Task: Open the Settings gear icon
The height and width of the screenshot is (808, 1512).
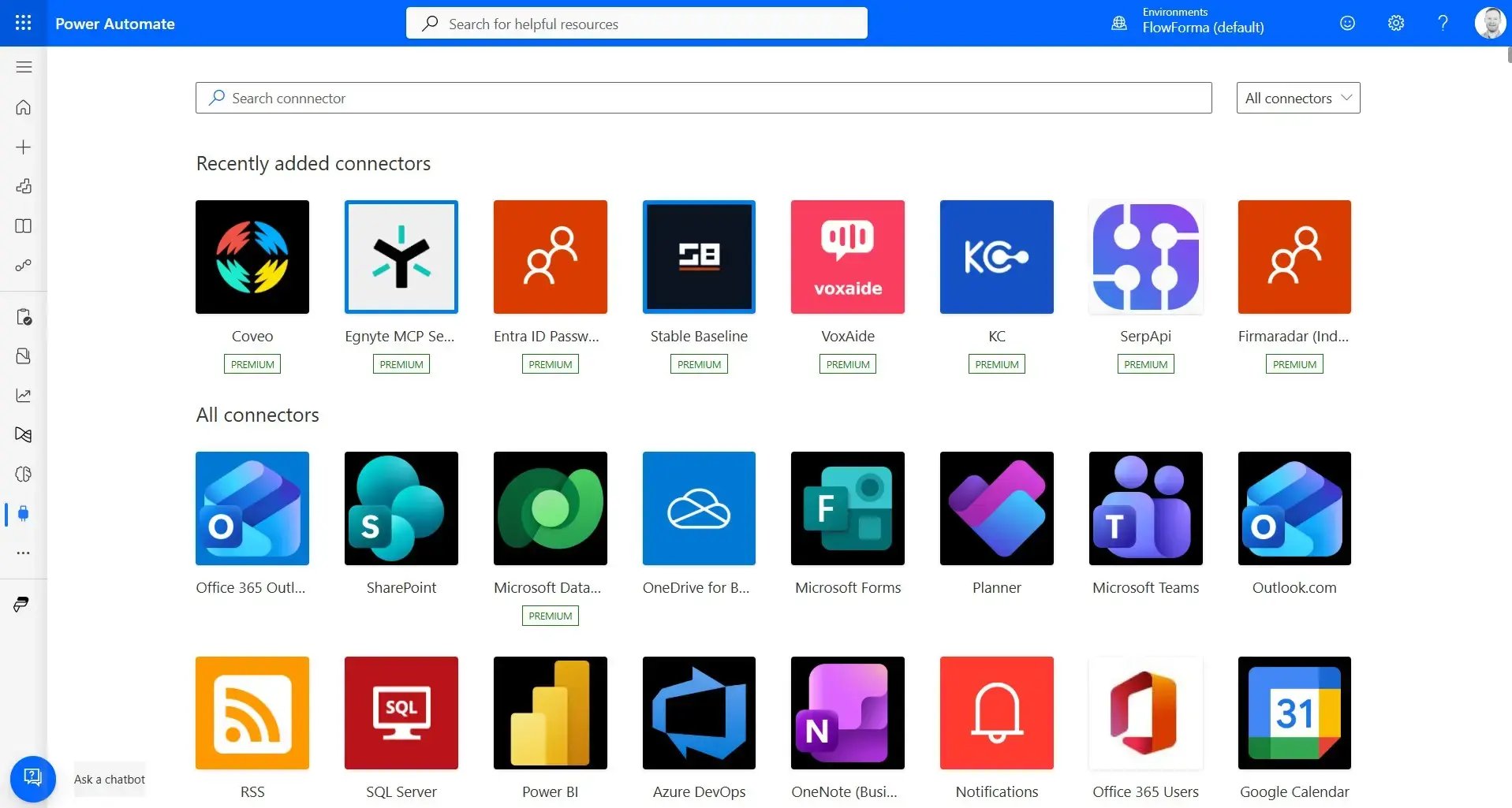Action: pos(1396,23)
